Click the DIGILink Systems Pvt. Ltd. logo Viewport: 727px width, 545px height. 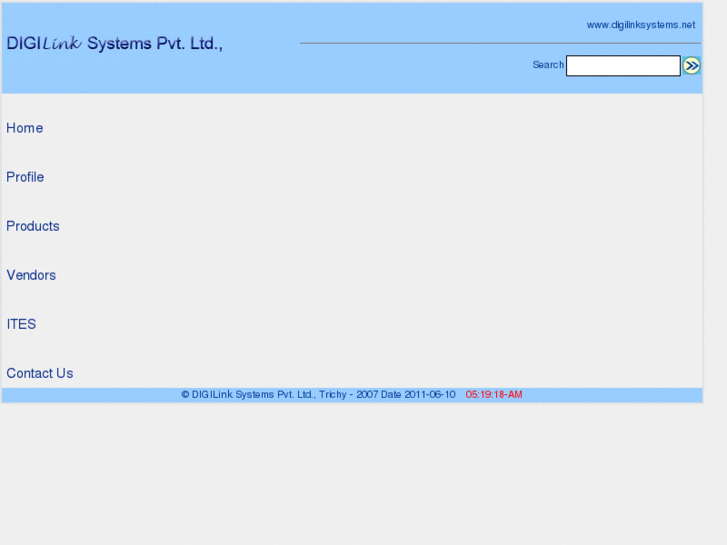coord(115,43)
